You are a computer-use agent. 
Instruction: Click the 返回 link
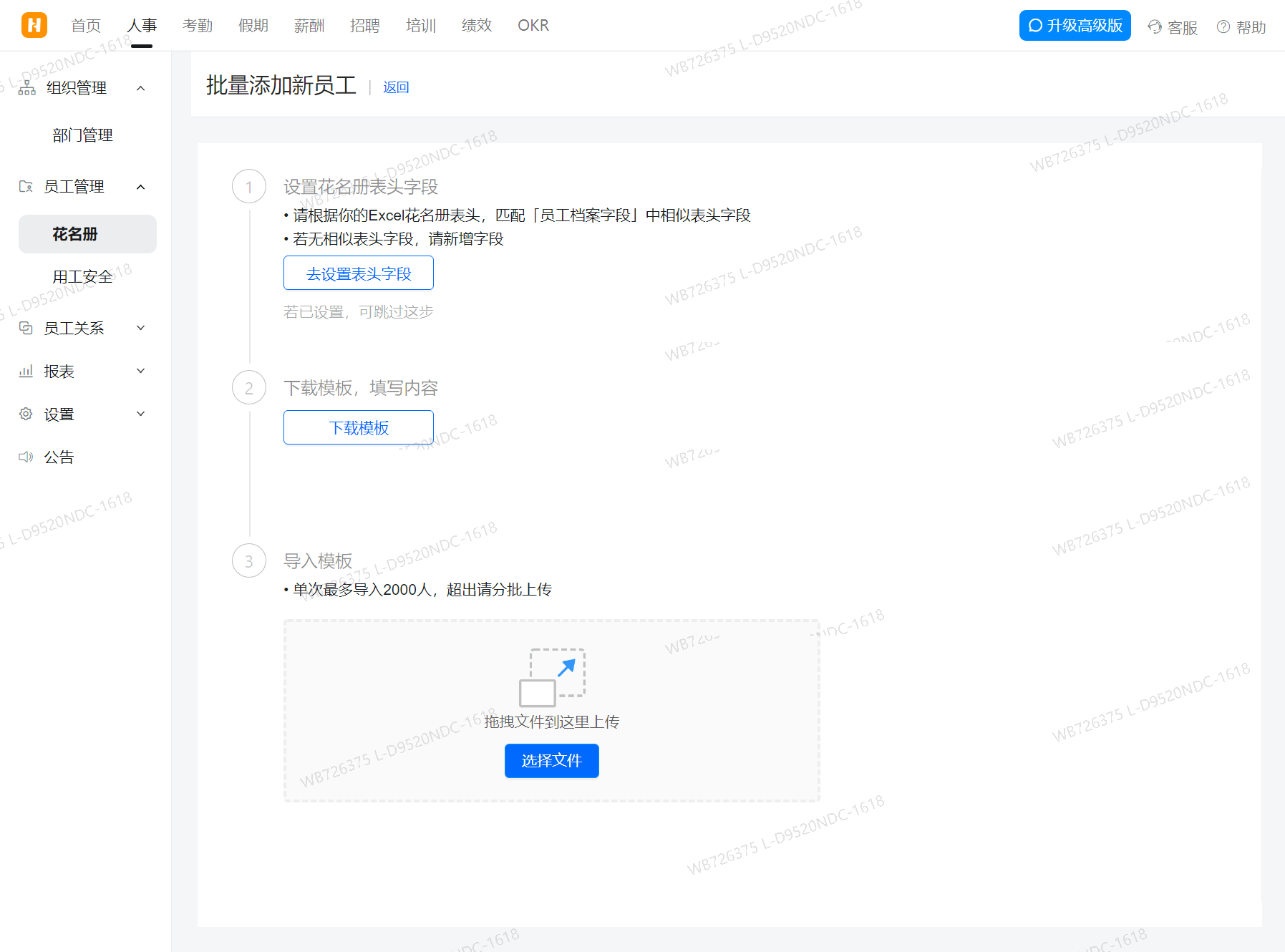pyautogui.click(x=396, y=87)
